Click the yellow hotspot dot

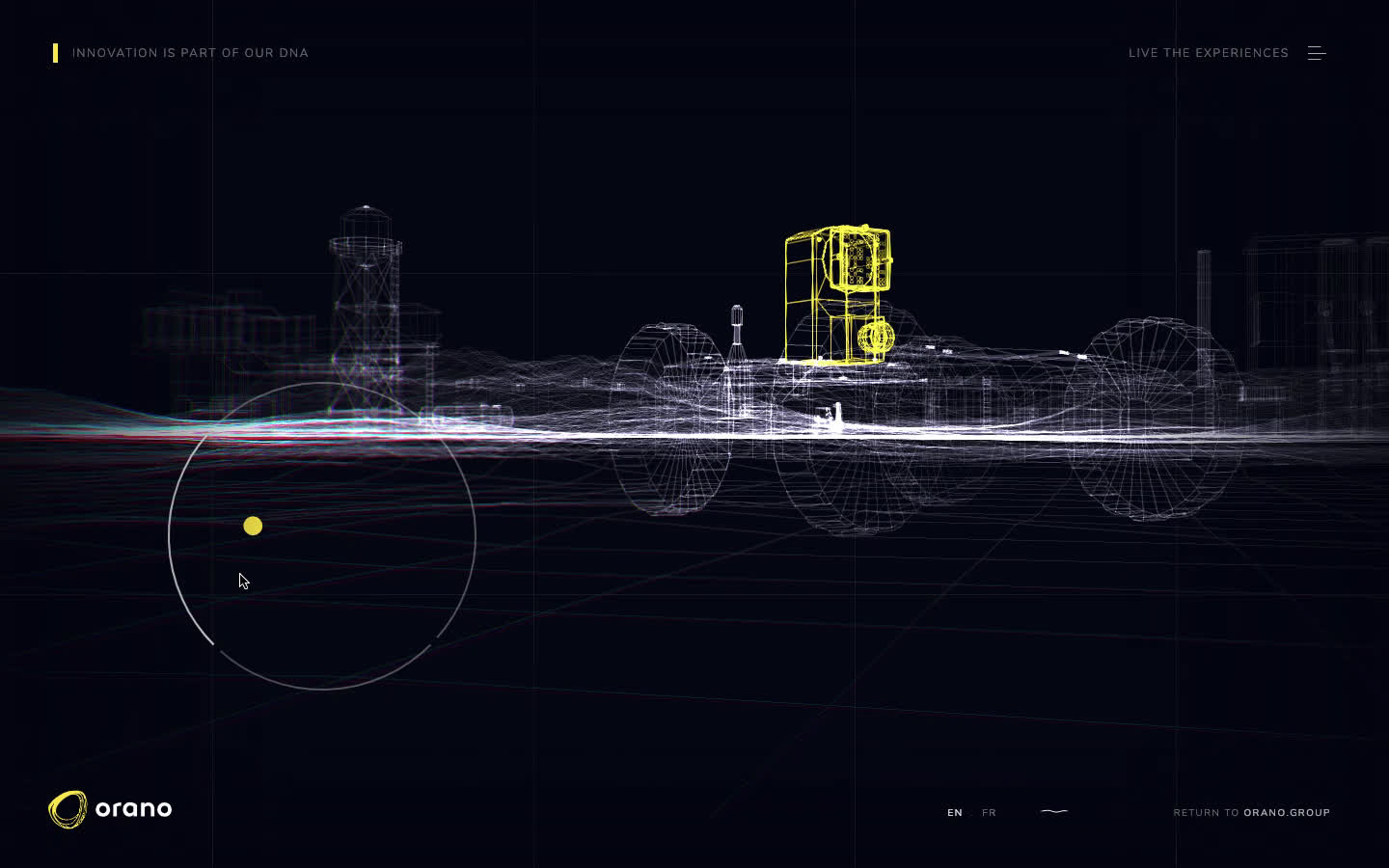253,526
